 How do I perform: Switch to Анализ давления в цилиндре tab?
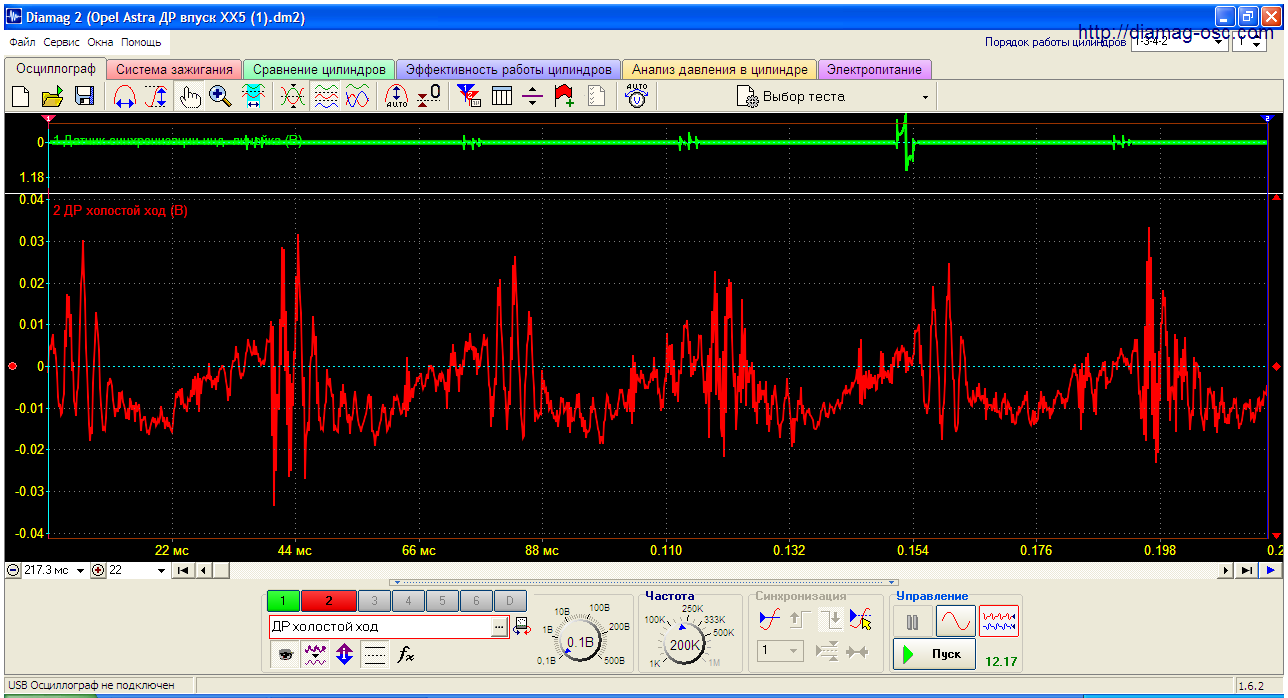pyautogui.click(x=719, y=70)
